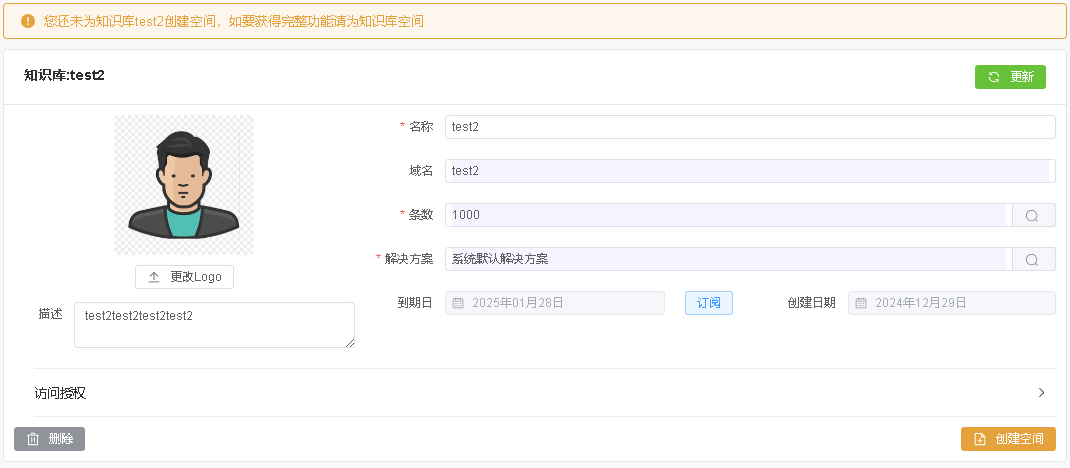Screen dimensions: 1070x468
Task: Expand the 访问授权 section chevron
Action: [1041, 393]
